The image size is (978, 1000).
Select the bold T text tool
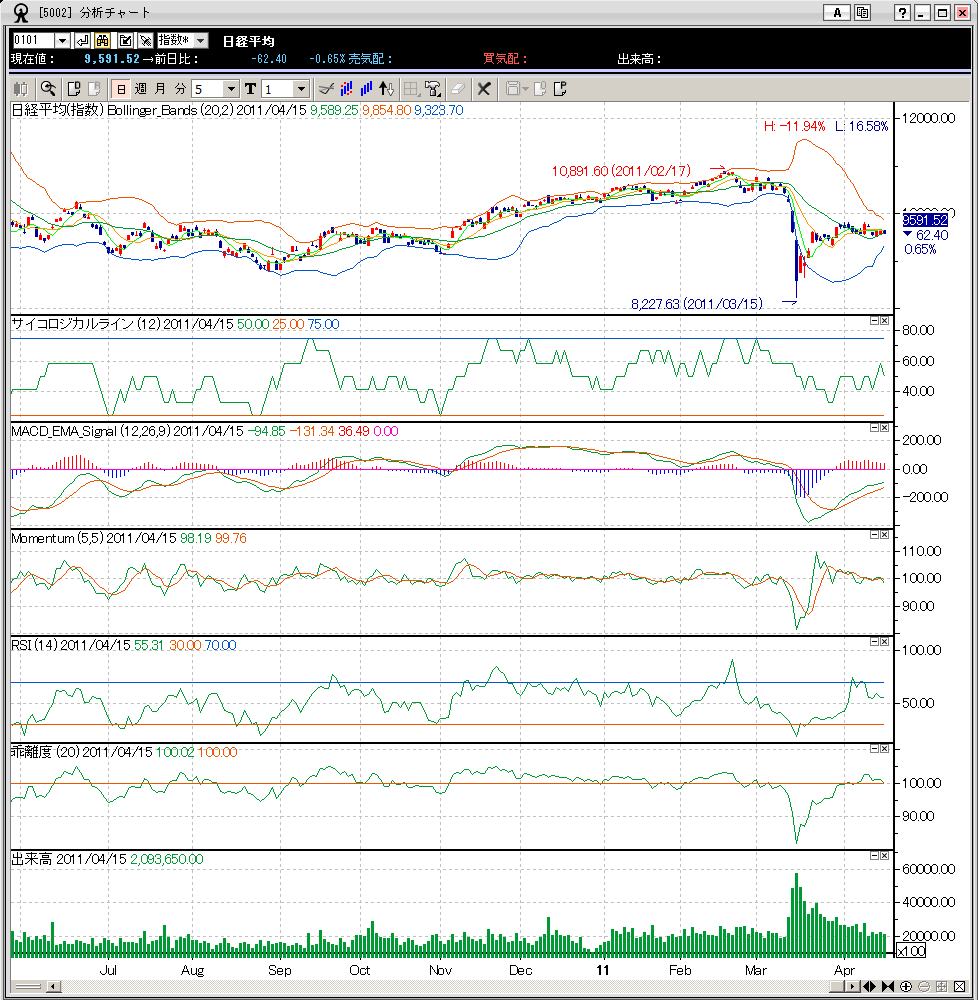250,88
